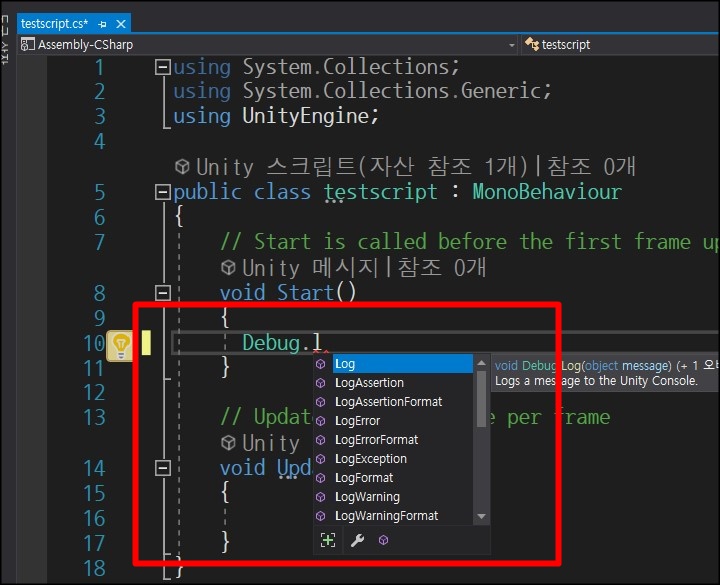Click the MonoBehaviour base class name
This screenshot has width=720, height=585.
[x=547, y=192]
